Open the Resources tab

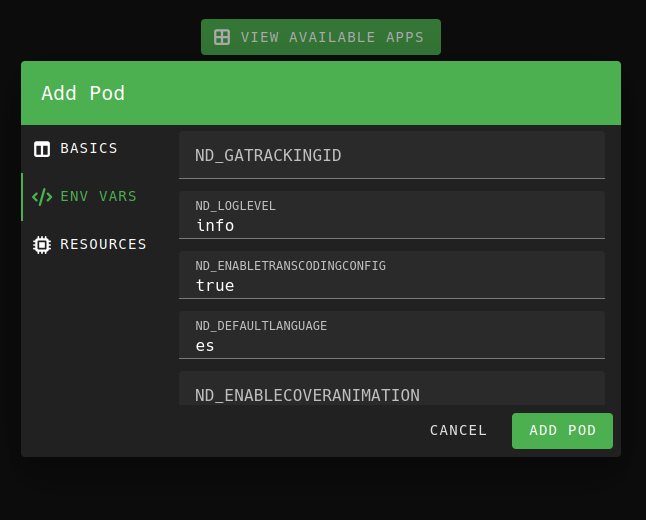pyautogui.click(x=103, y=244)
